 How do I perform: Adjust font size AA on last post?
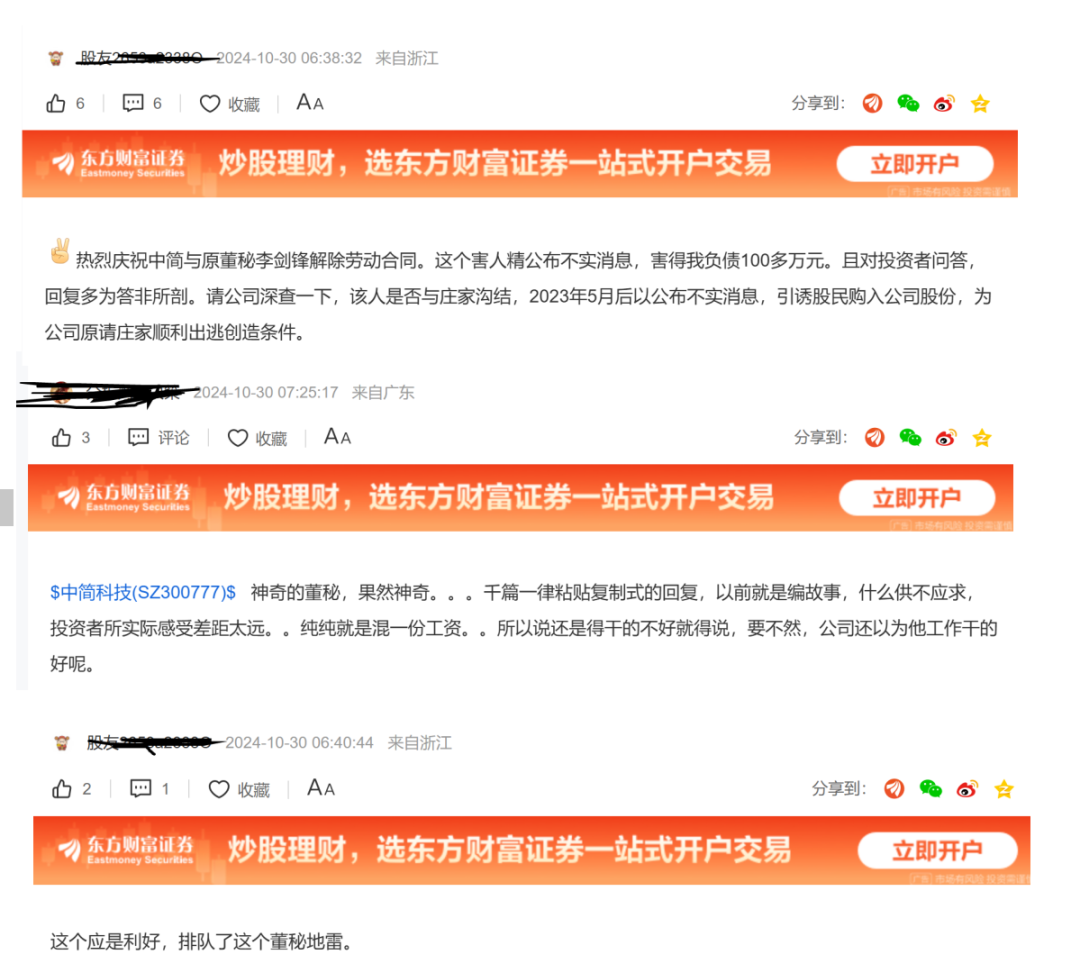pyautogui.click(x=321, y=788)
